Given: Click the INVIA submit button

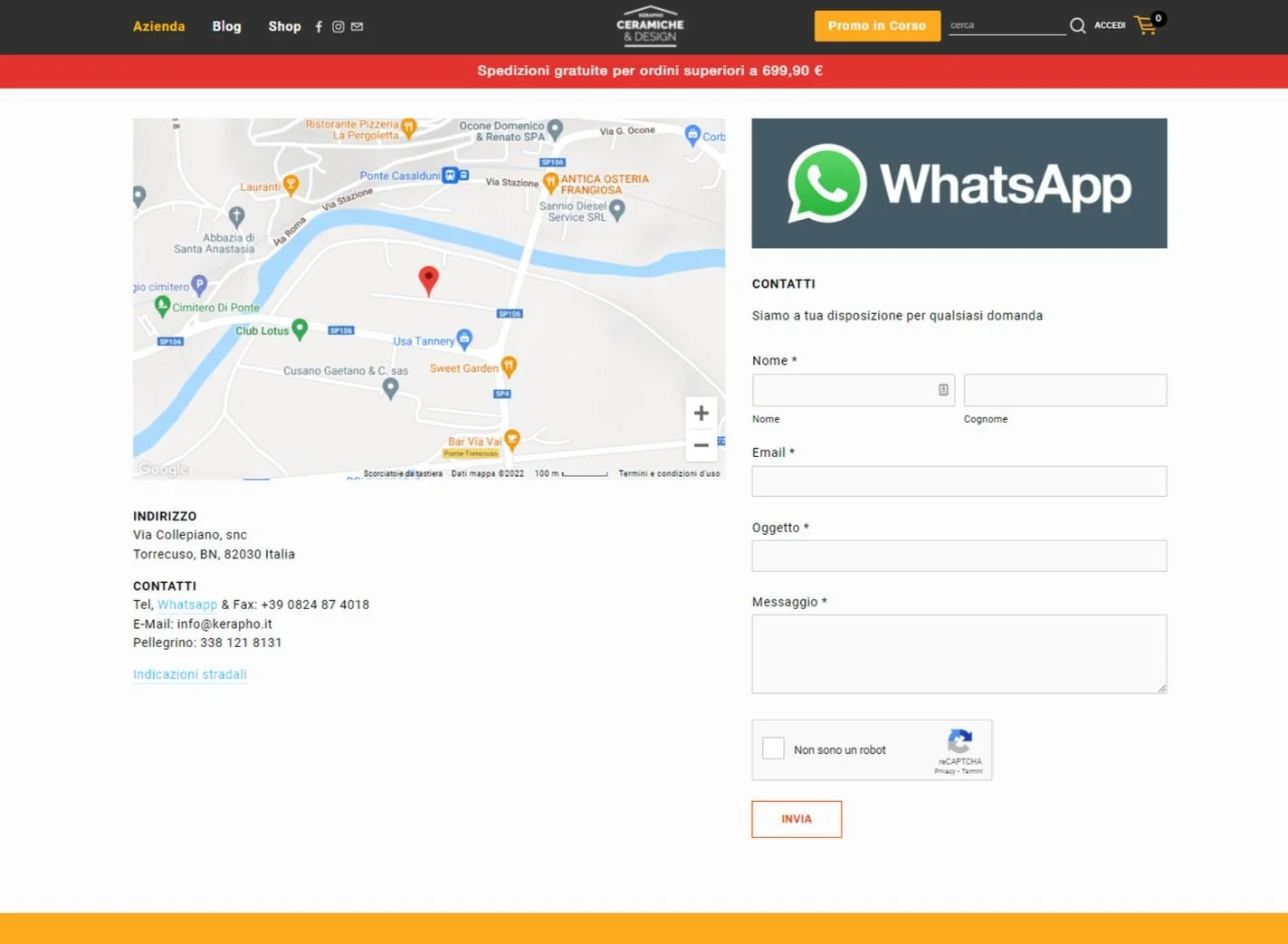Looking at the screenshot, I should click(797, 819).
